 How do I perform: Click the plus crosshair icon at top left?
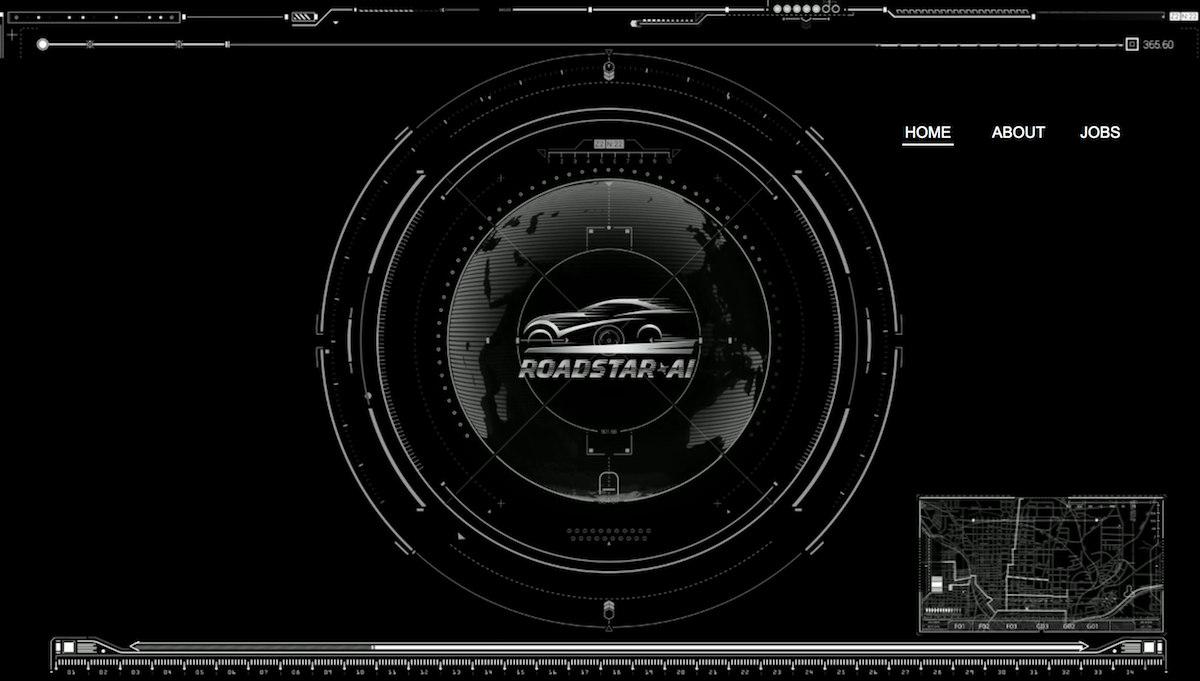click(12, 34)
